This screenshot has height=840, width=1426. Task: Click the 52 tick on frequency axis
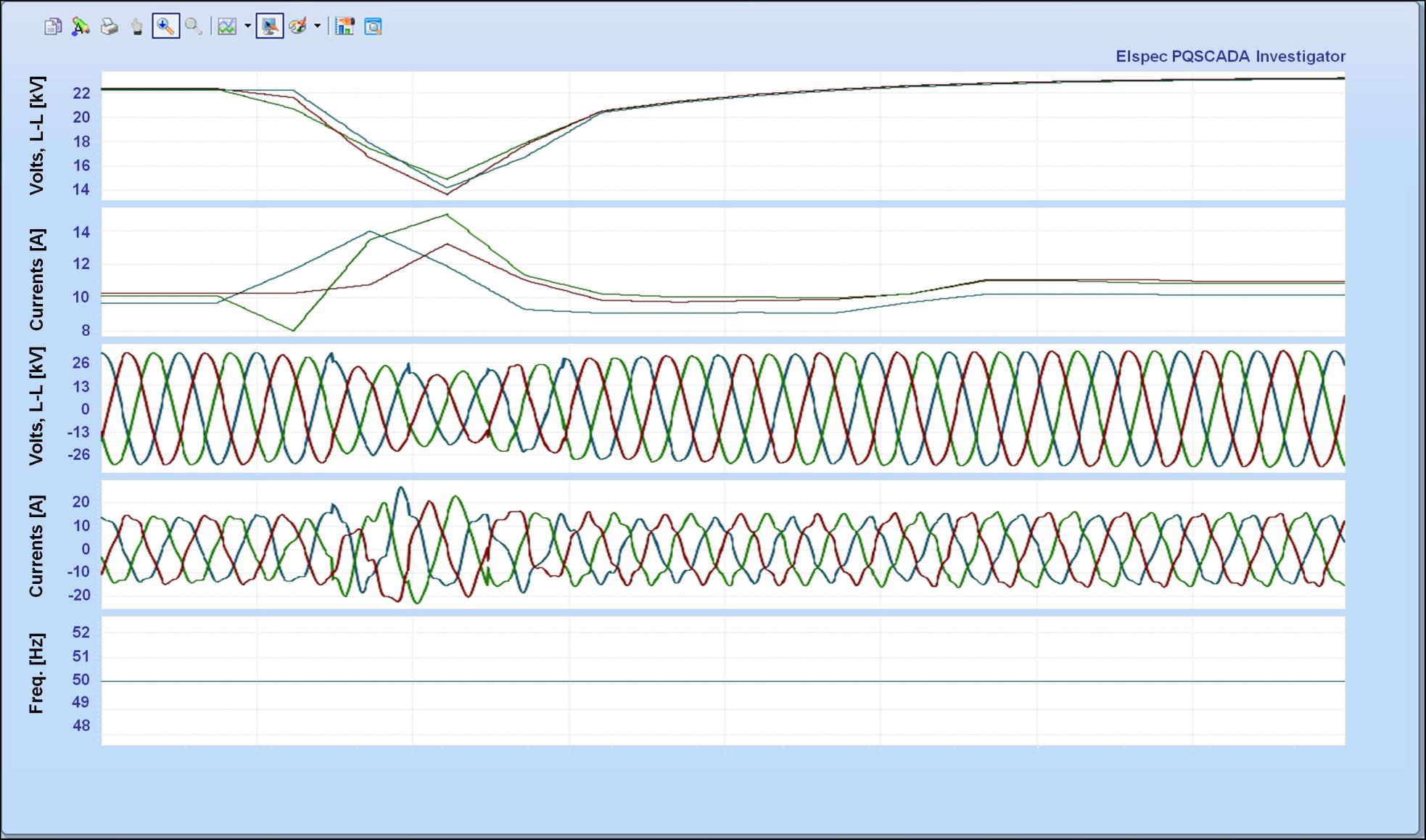pos(81,633)
